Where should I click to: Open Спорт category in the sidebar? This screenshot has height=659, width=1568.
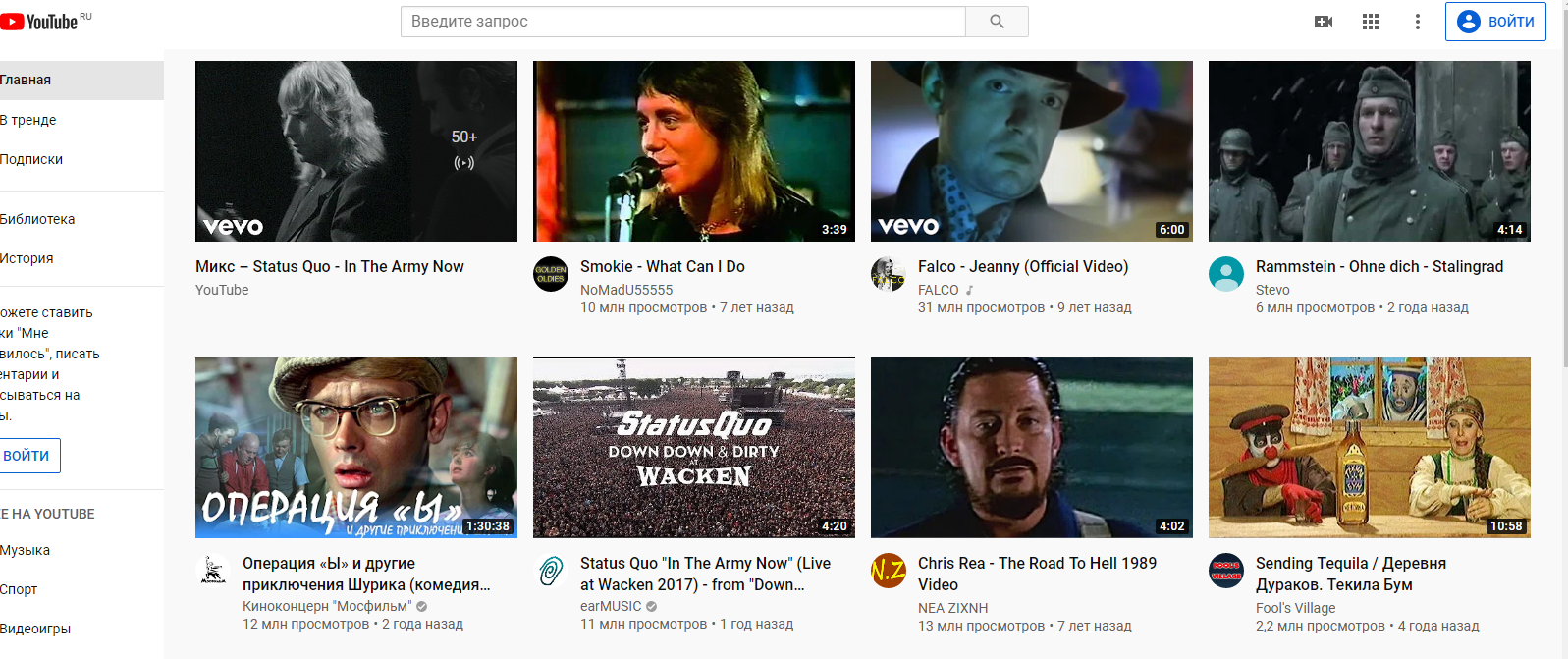(81, 589)
